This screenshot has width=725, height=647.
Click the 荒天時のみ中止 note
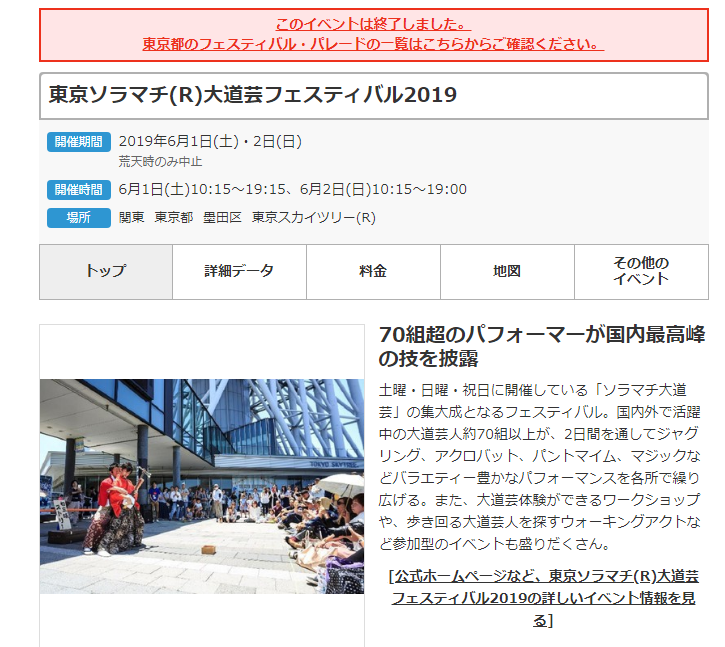(x=160, y=161)
